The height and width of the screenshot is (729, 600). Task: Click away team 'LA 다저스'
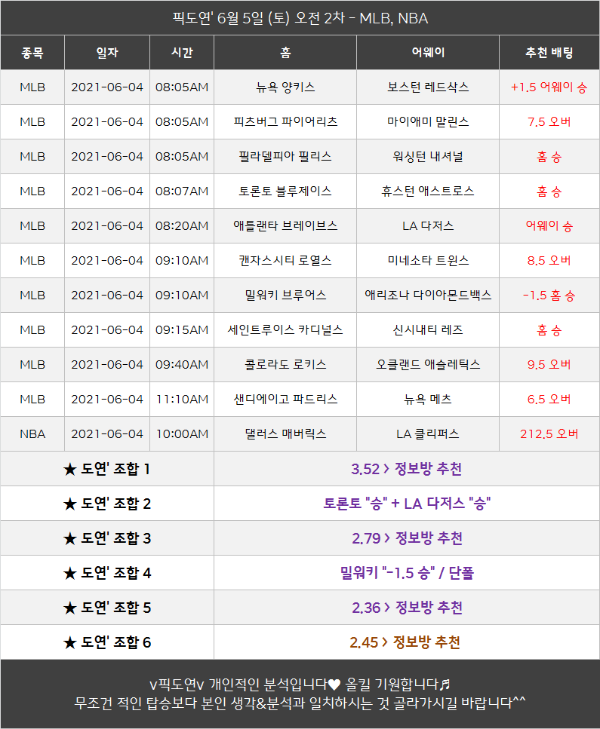tap(428, 225)
